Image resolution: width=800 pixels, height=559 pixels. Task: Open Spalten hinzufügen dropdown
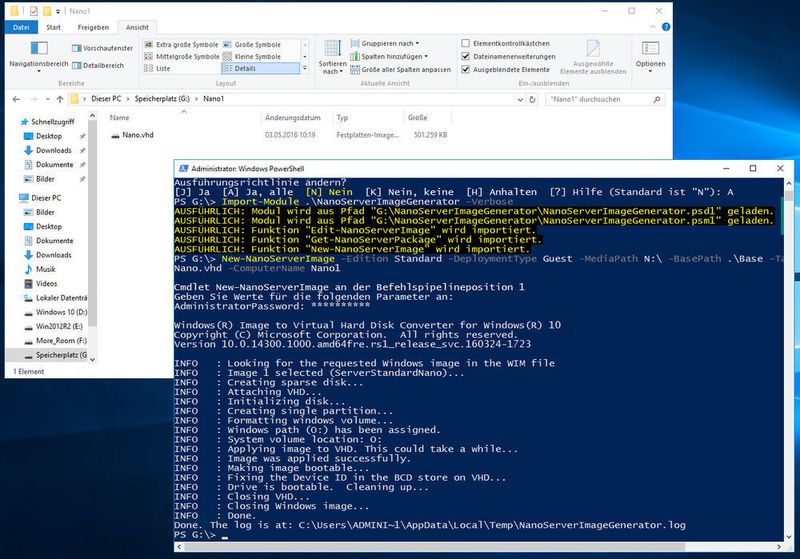tap(389, 56)
